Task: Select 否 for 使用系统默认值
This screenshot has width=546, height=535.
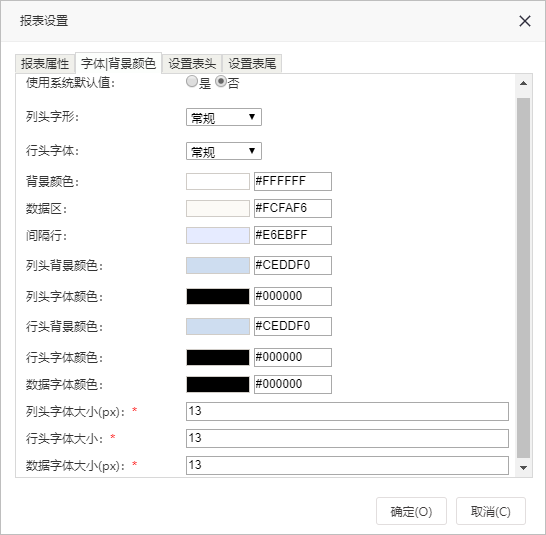Action: pos(221,82)
